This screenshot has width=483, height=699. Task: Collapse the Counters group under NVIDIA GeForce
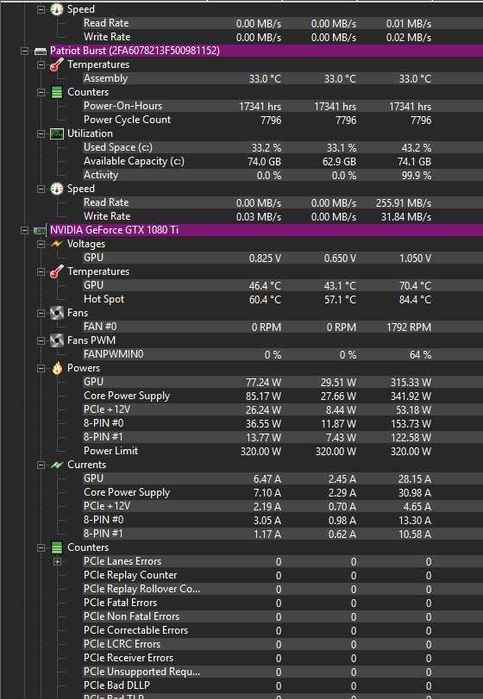[x=41, y=548]
